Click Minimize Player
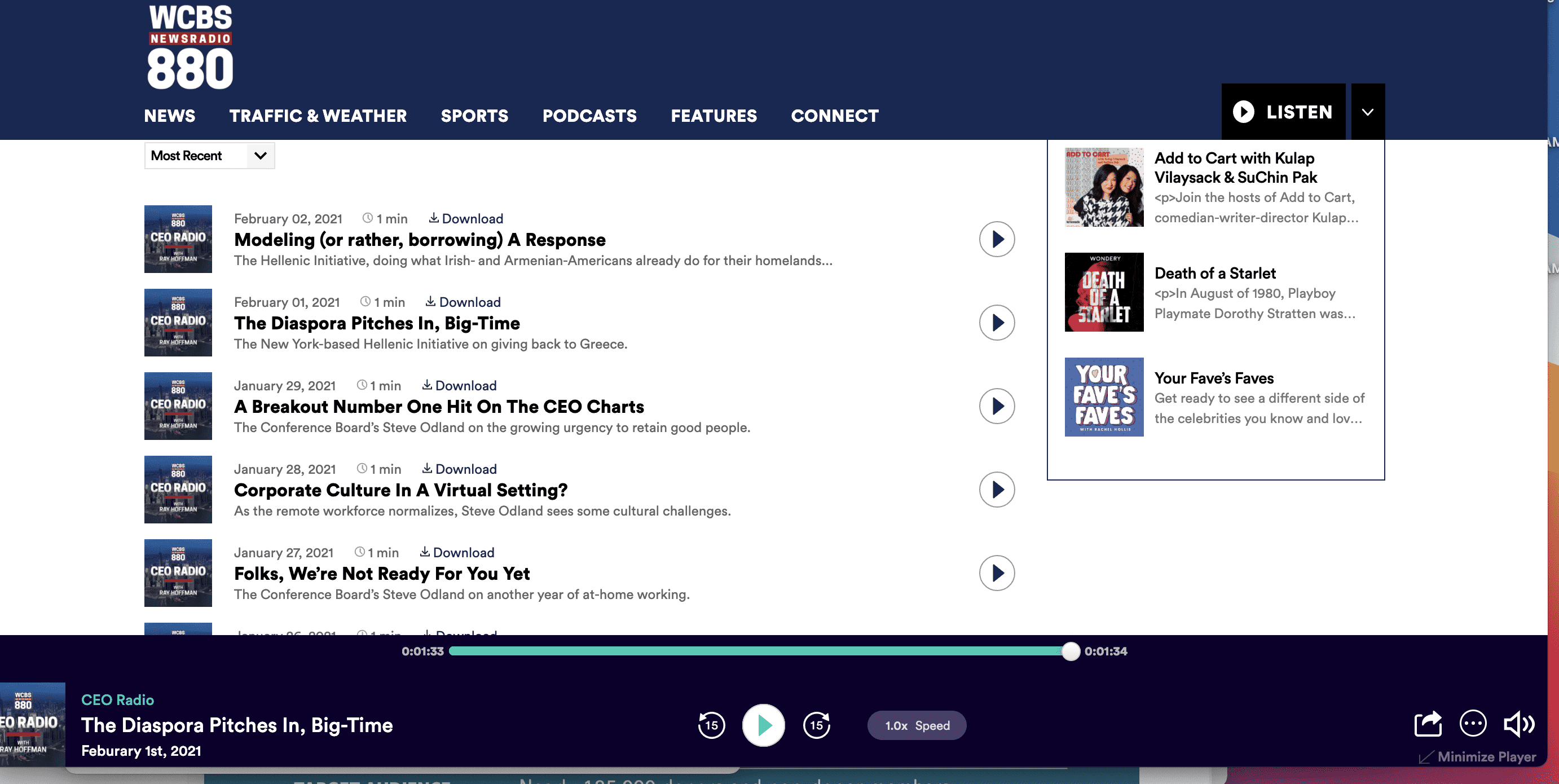Viewport: 1559px width, 784px height. tap(1477, 757)
